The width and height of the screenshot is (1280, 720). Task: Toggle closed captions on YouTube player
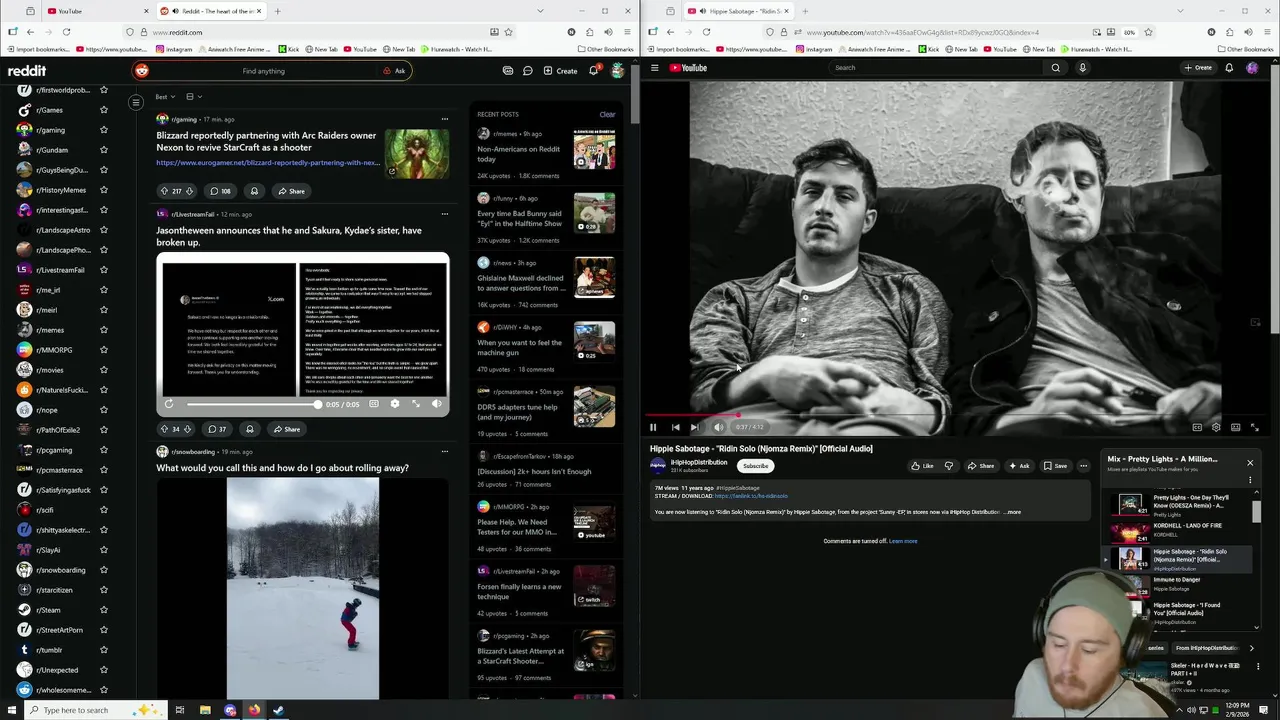[x=1197, y=427]
